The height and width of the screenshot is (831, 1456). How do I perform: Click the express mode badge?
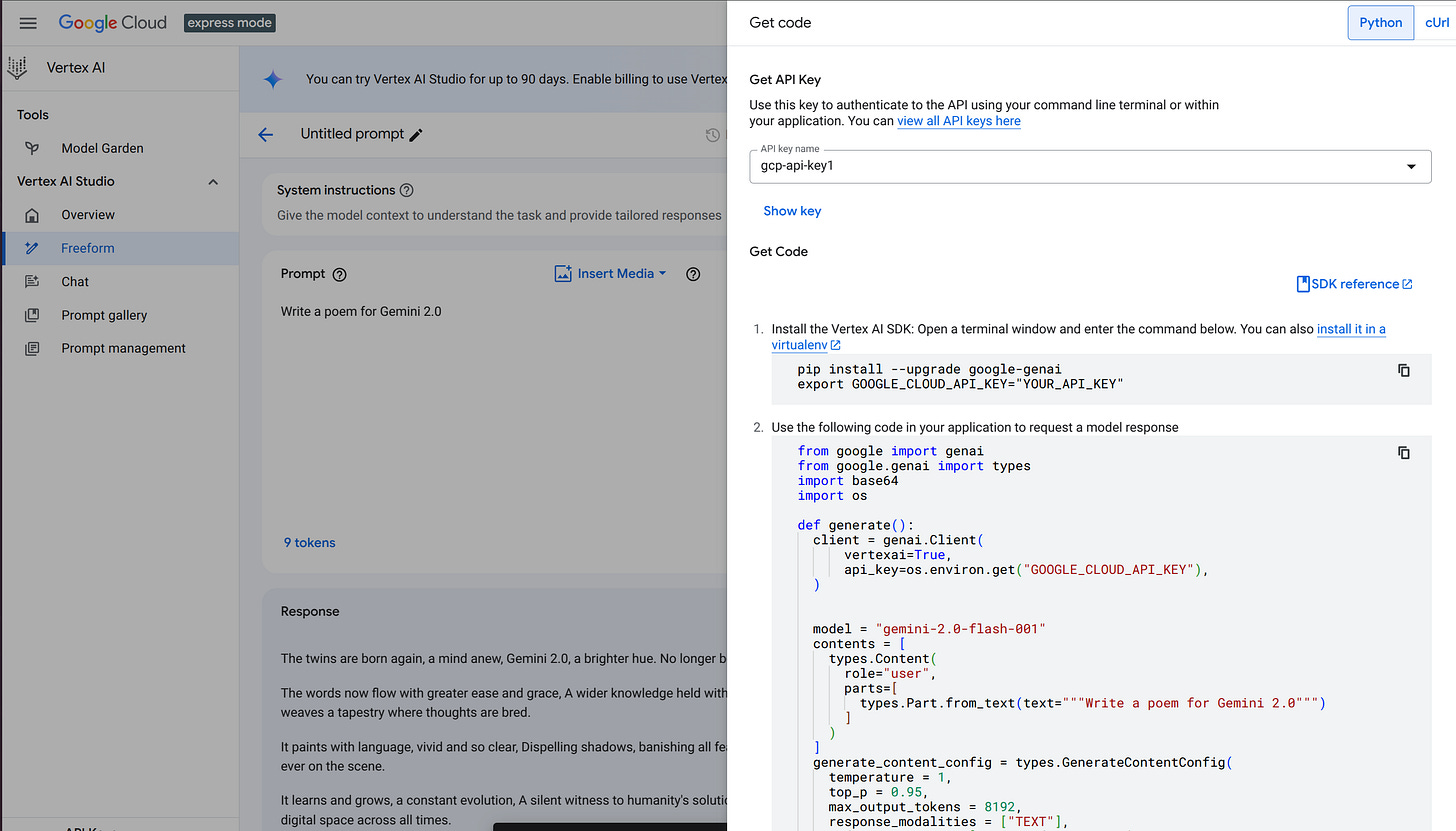pyautogui.click(x=229, y=22)
